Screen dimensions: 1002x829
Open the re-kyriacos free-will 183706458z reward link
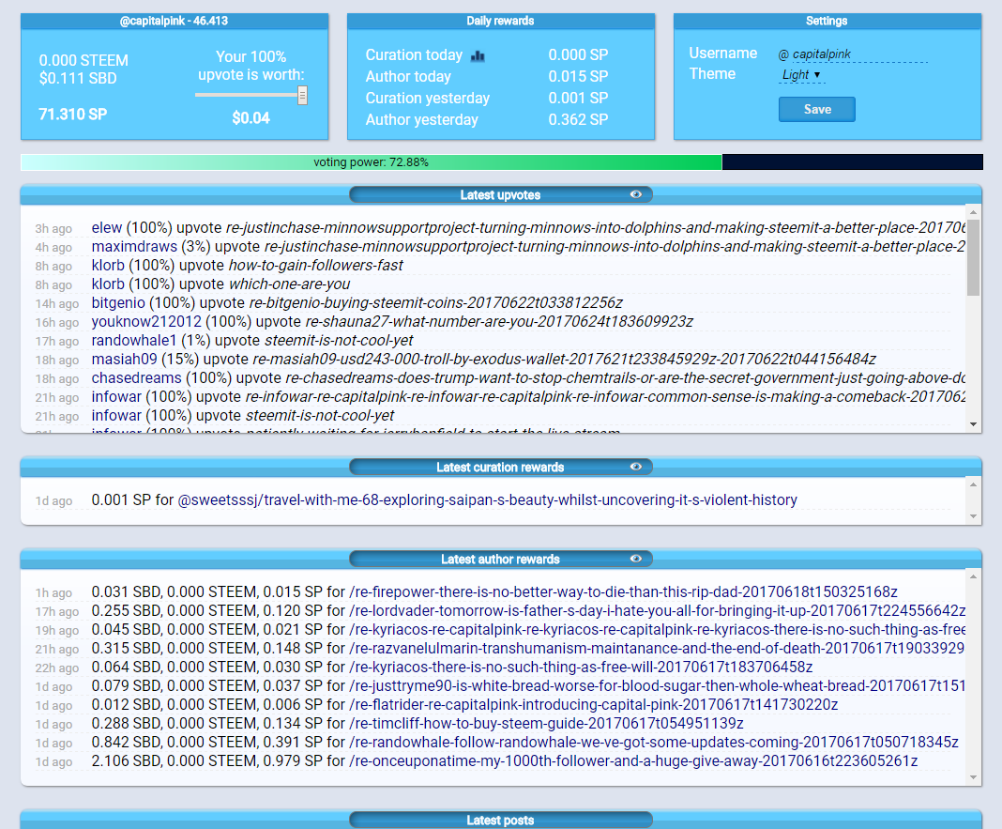[x=581, y=667]
